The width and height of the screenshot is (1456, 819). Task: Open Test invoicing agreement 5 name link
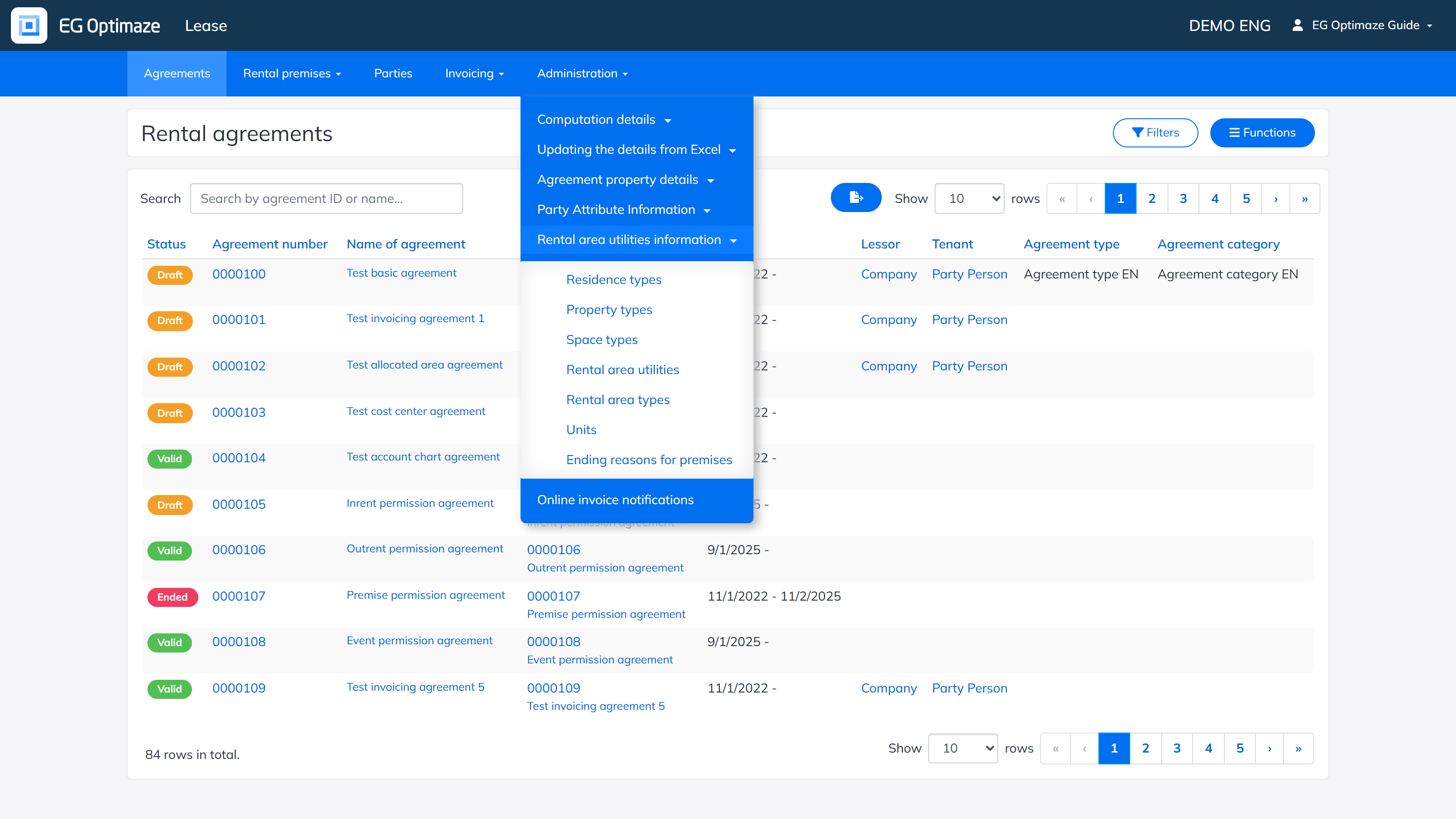coord(415,687)
